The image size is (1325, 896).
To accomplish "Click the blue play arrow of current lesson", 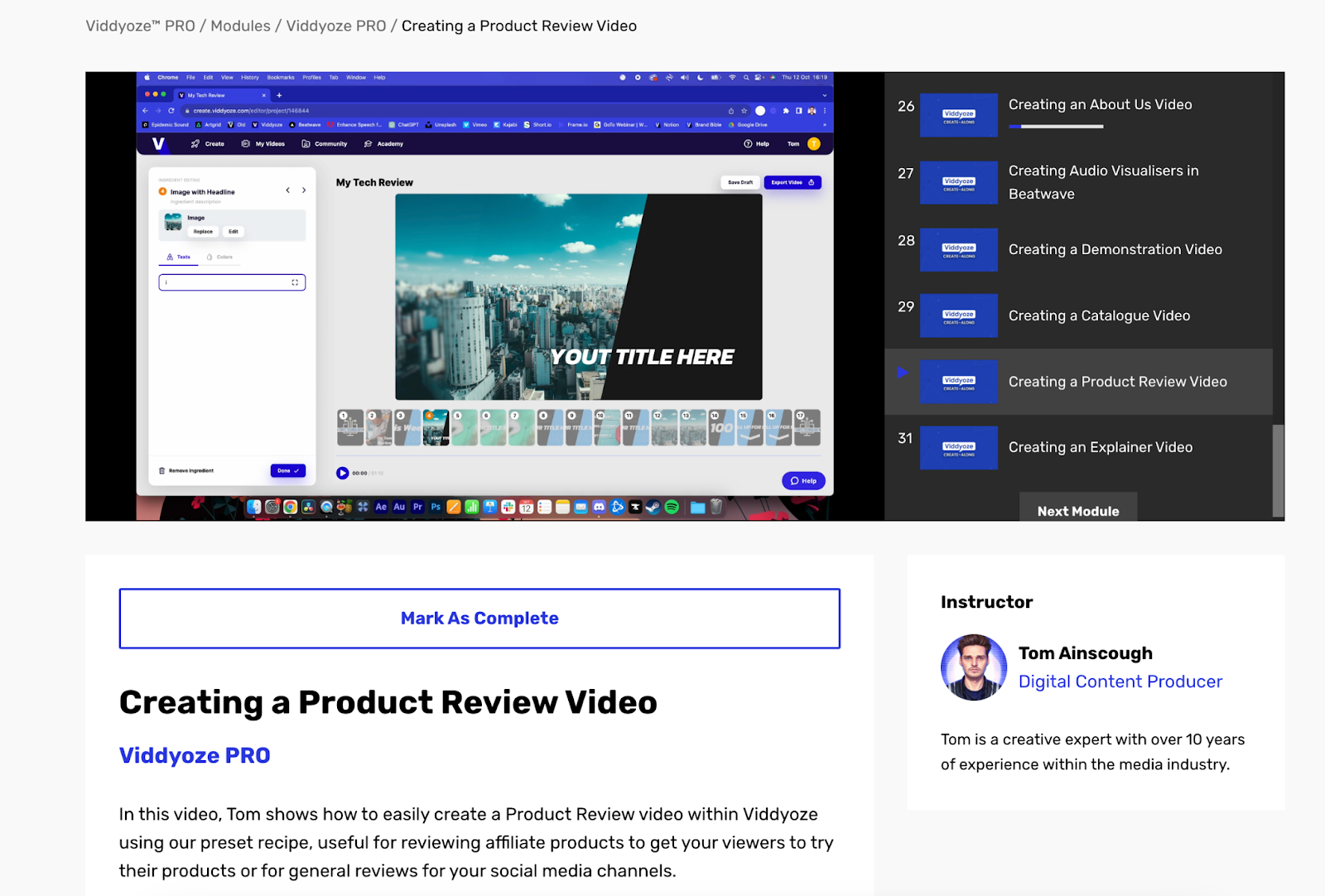I will point(903,373).
